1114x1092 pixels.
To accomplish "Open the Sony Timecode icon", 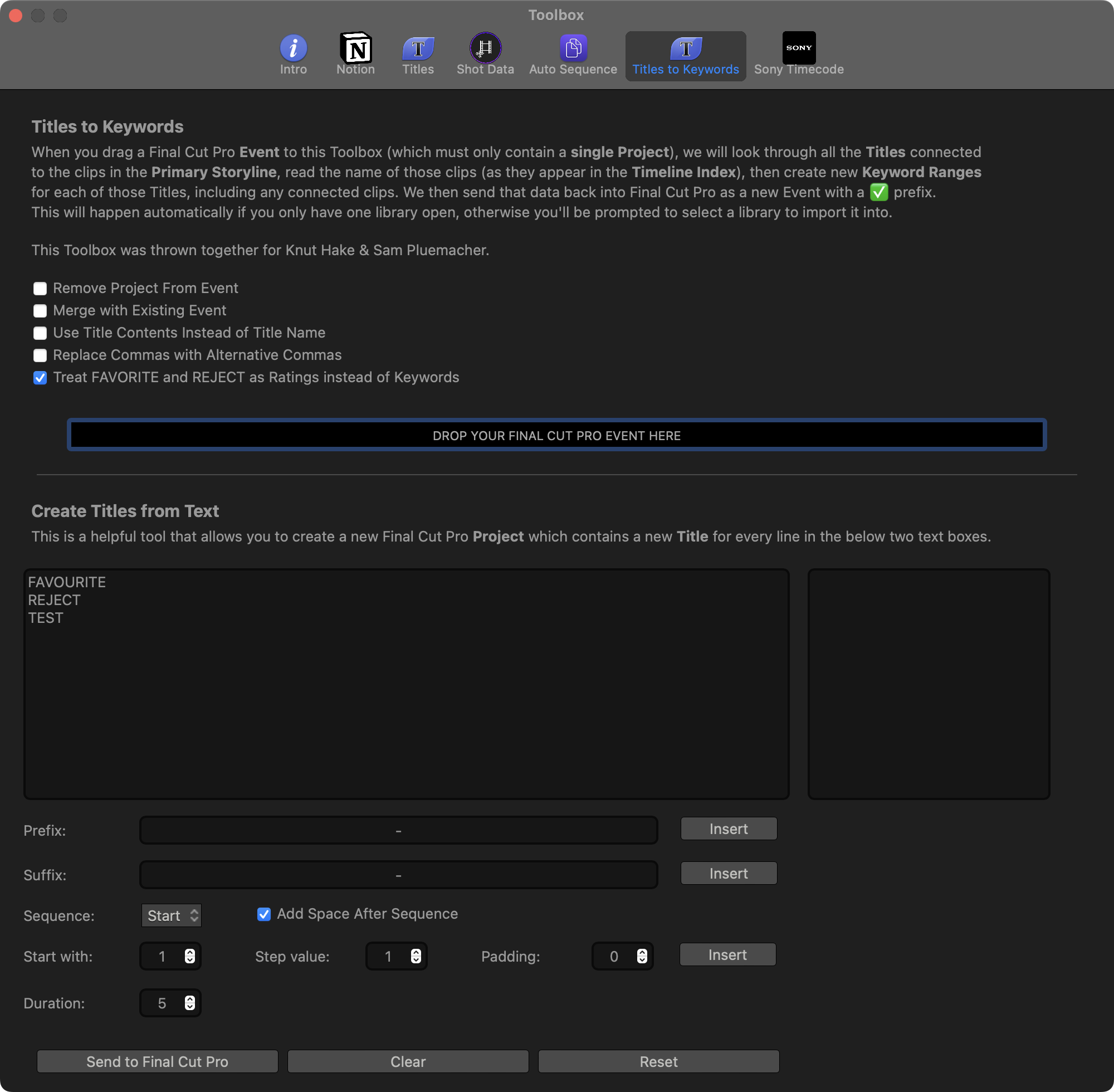I will coord(799,48).
